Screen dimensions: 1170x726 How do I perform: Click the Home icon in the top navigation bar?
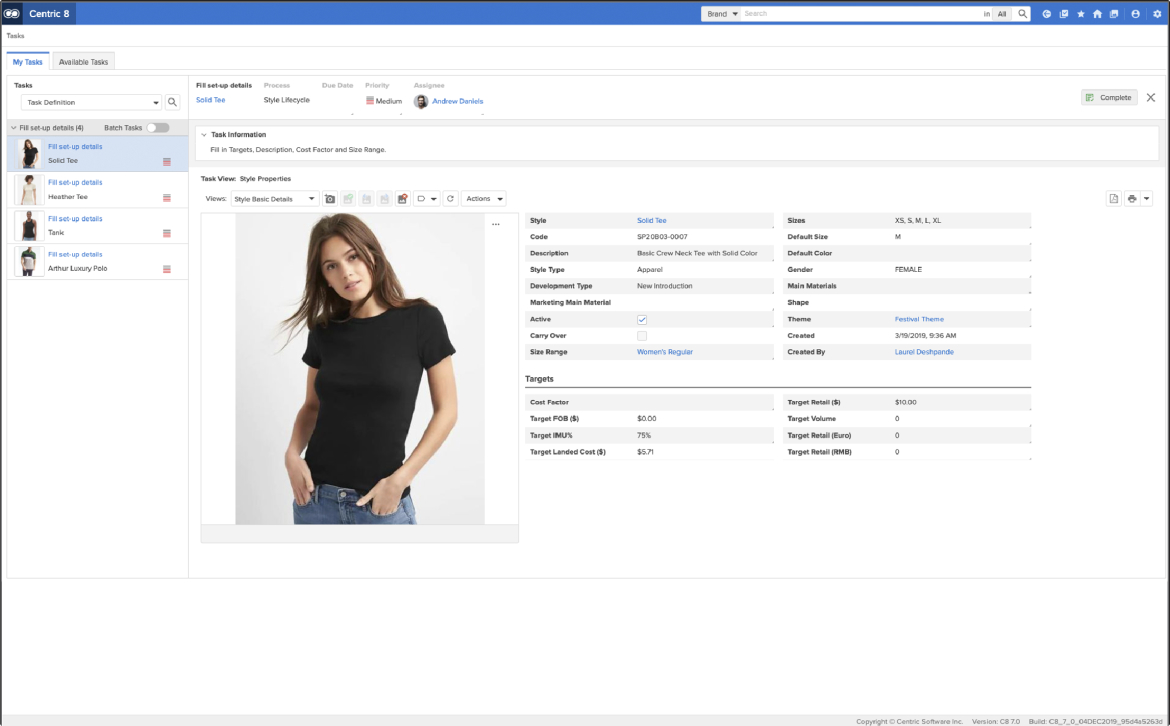pos(1098,13)
